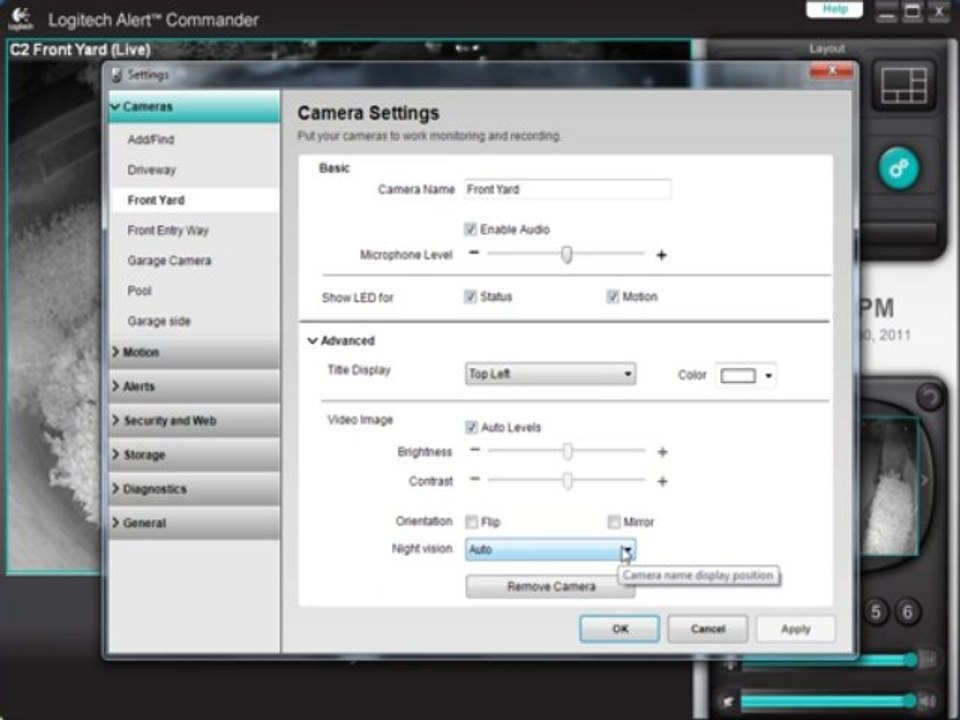
Task: Click the speaker volume icon at bottom right
Action: pos(927,701)
